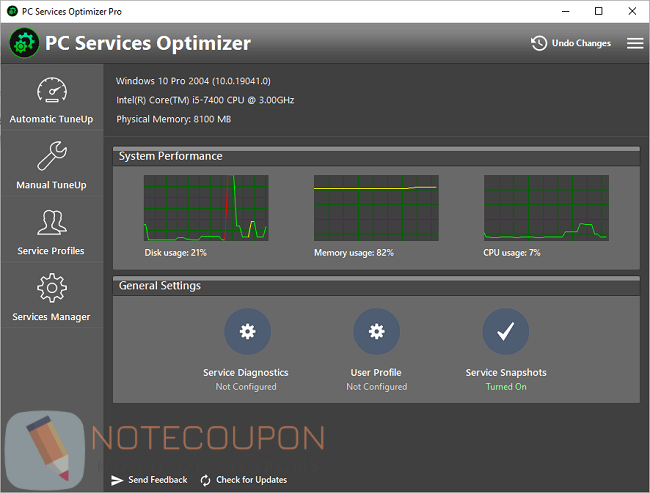
Task: Minimize the PC Services Optimizer Pro window
Action: point(565,11)
